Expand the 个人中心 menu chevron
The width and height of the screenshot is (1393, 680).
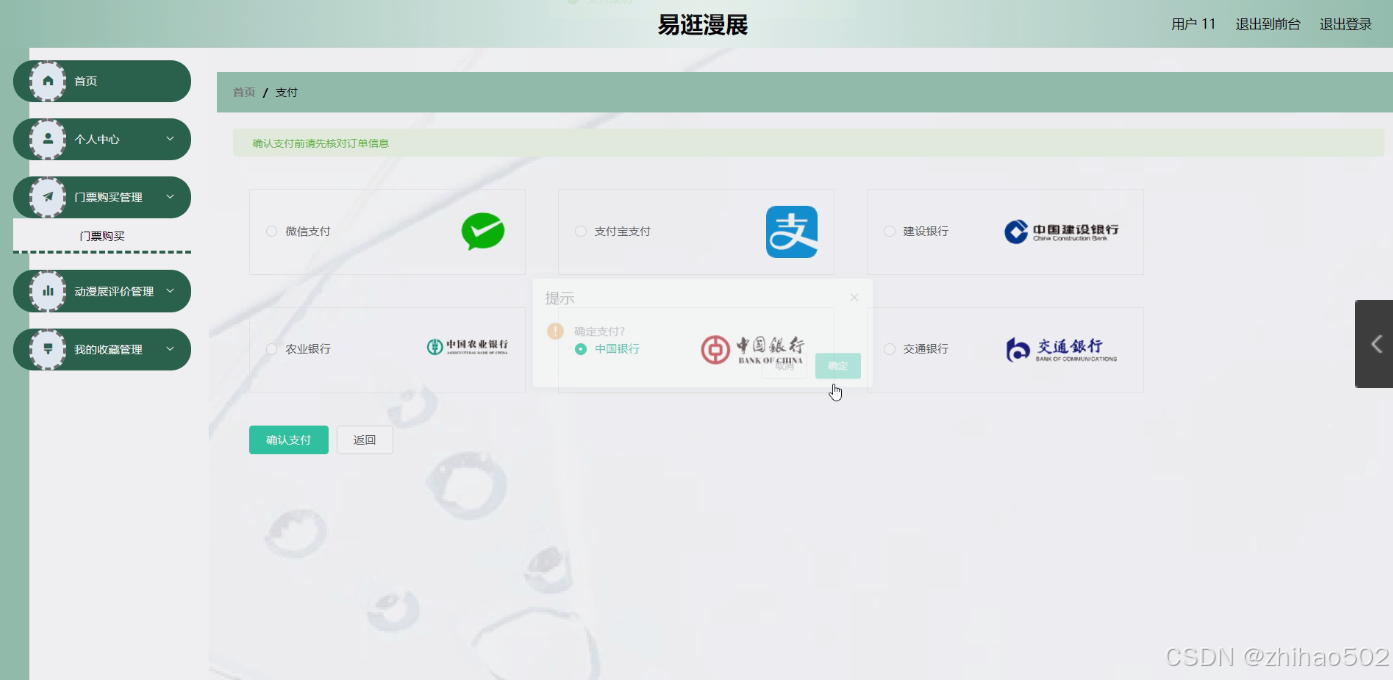tap(170, 139)
